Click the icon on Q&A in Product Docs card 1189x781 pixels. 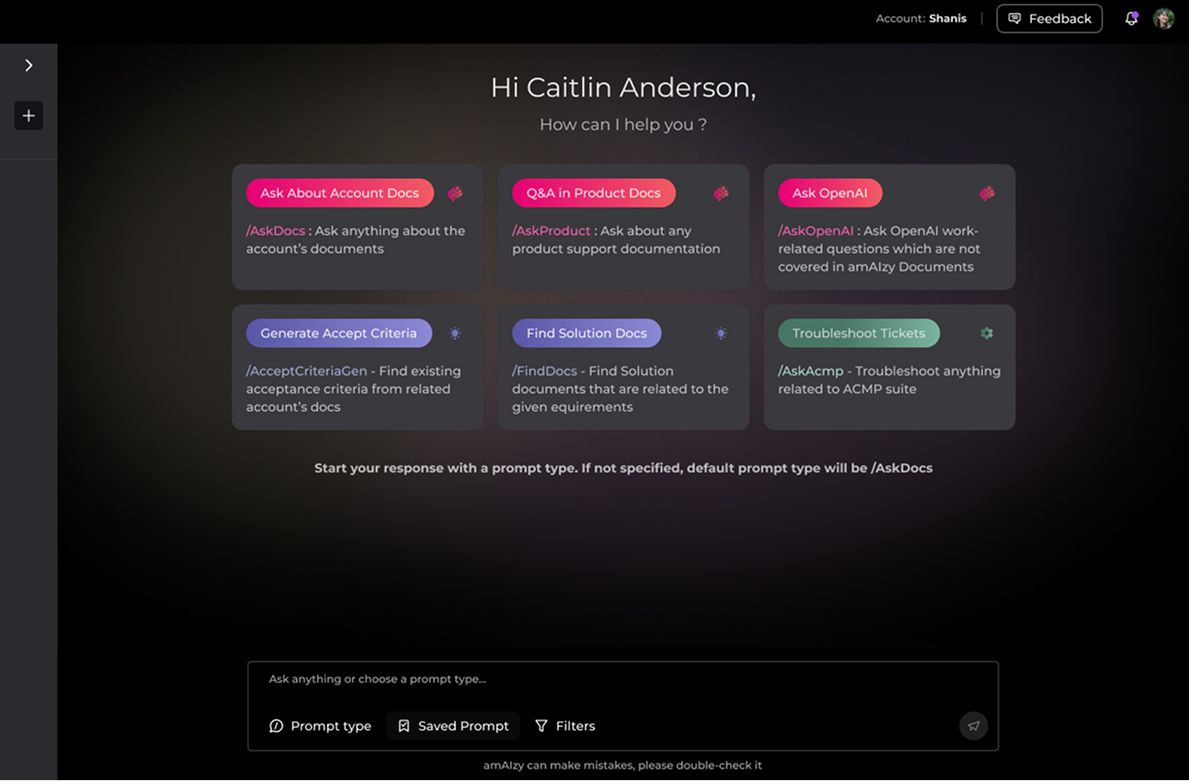coord(721,193)
